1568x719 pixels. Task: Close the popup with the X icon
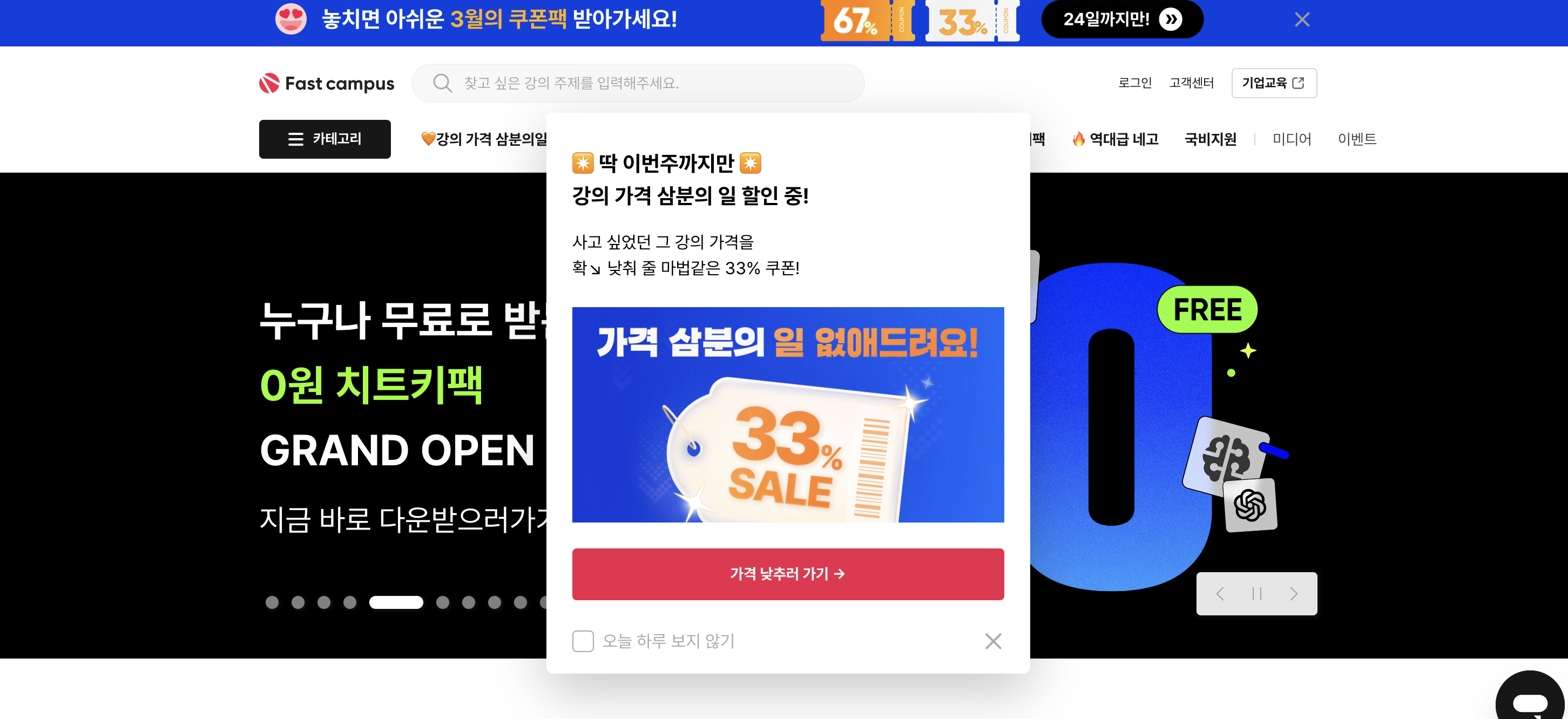[x=993, y=641]
